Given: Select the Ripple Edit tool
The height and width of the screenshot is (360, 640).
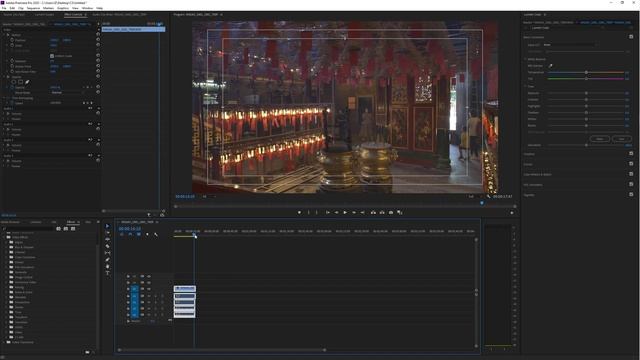Looking at the screenshot, I should [x=107, y=239].
